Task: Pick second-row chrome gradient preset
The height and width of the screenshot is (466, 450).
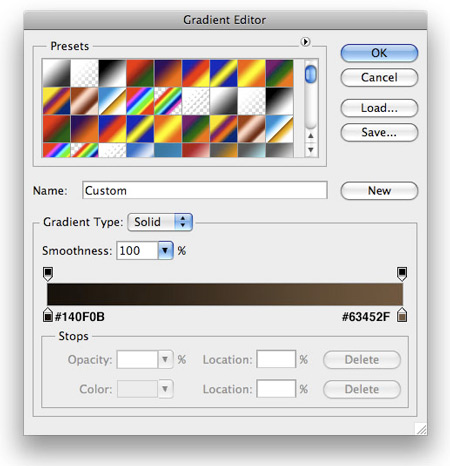Action: coord(112,101)
